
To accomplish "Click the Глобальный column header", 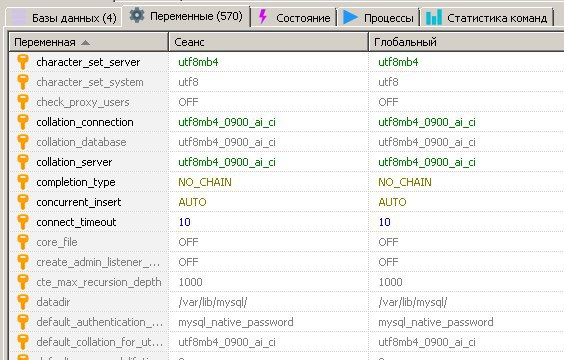I will coord(467,42).
